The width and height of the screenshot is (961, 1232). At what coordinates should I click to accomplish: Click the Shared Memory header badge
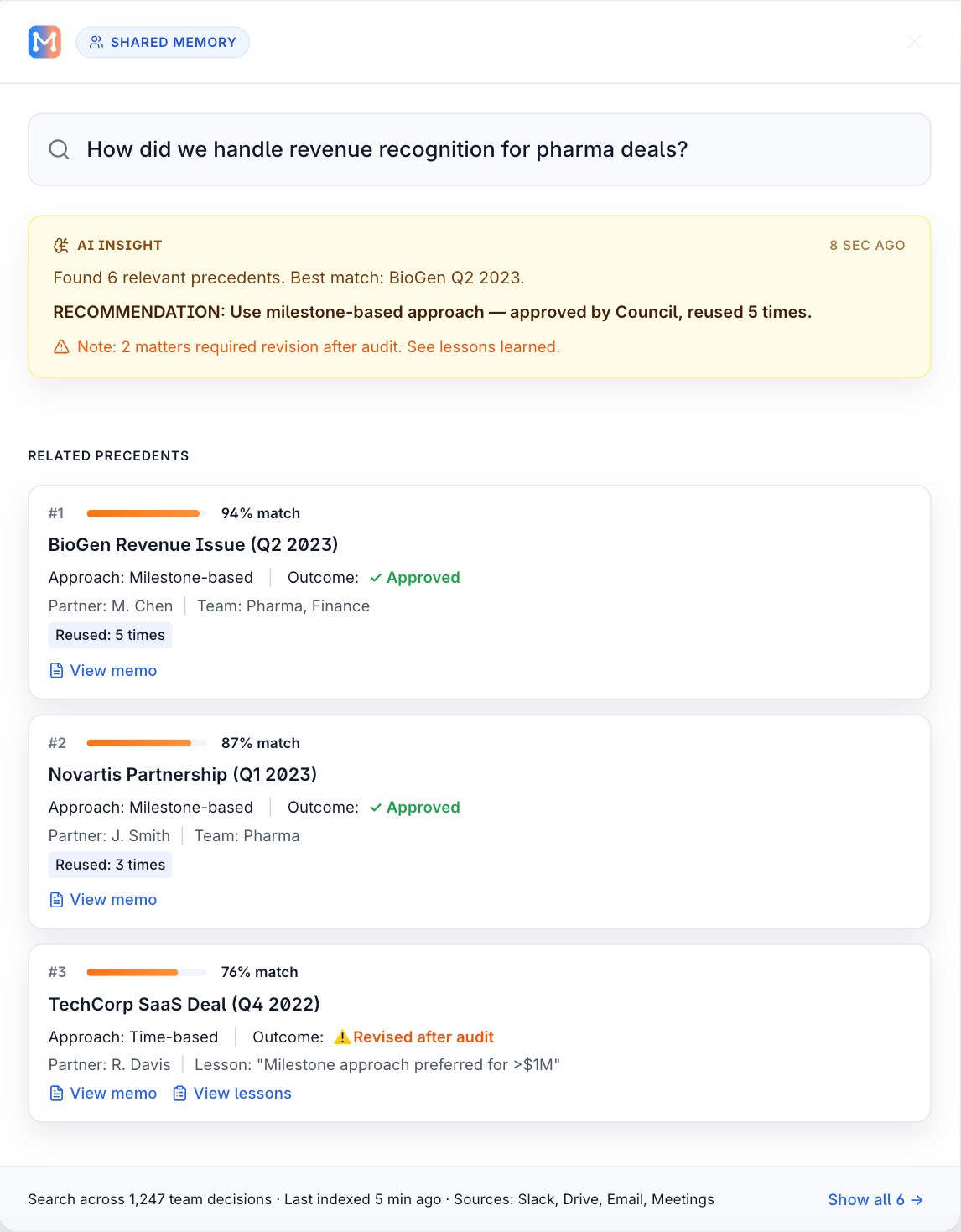coord(163,41)
